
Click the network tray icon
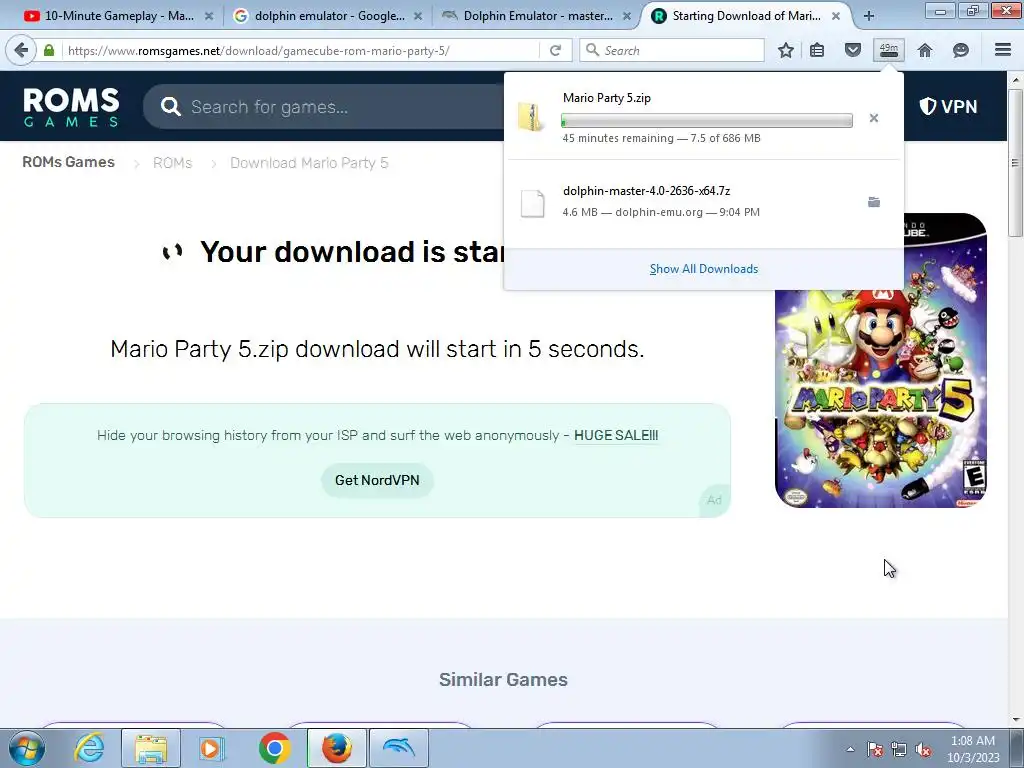click(899, 749)
